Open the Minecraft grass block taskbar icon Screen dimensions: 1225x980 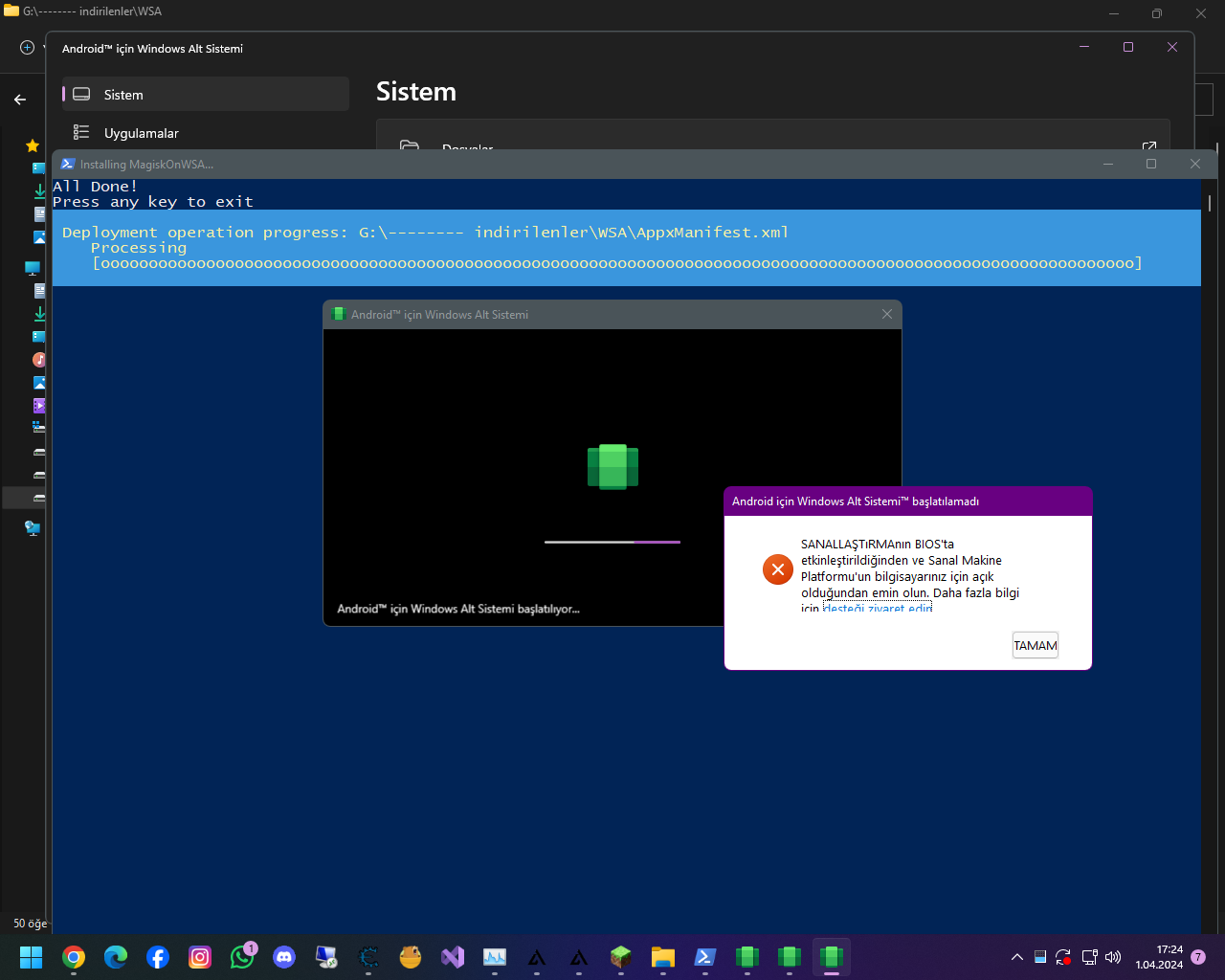point(621,957)
